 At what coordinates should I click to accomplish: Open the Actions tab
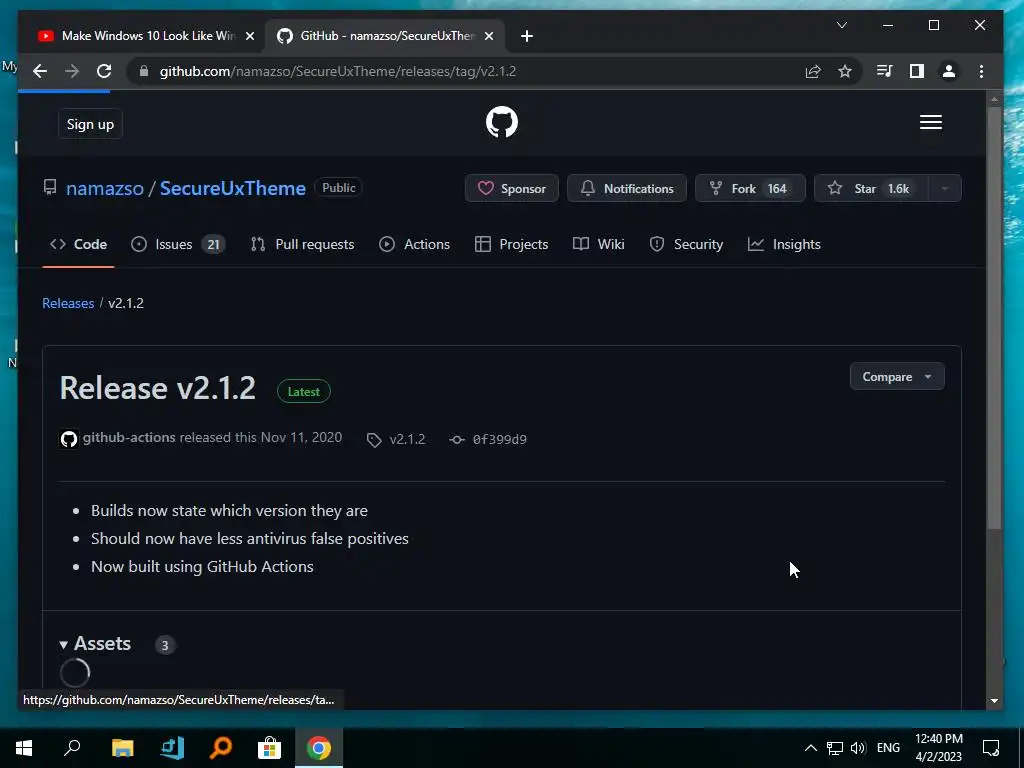tap(415, 244)
